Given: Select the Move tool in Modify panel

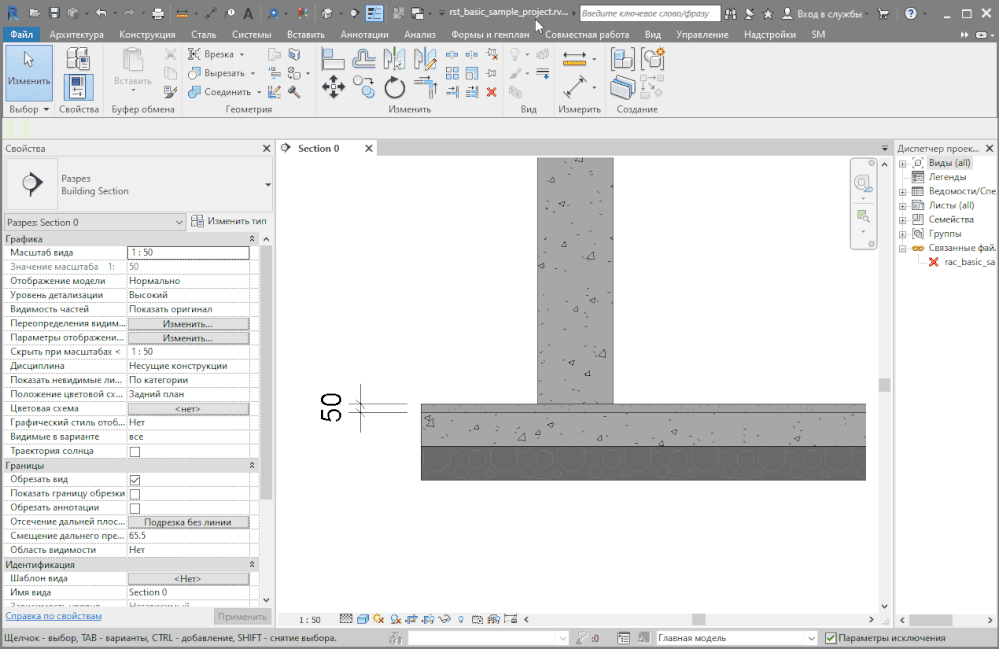Looking at the screenshot, I should [x=333, y=87].
